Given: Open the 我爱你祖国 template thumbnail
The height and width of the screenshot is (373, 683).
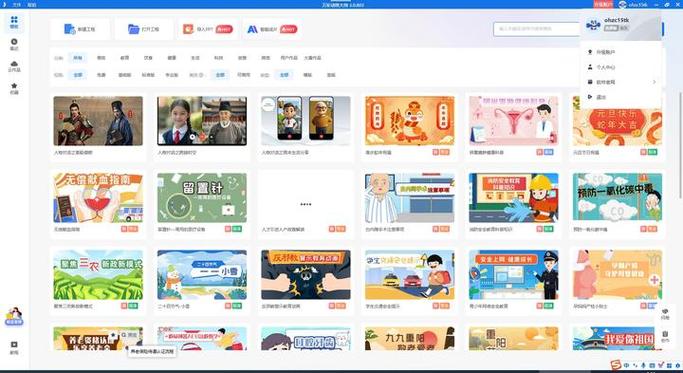Looking at the screenshot, I should (617, 339).
